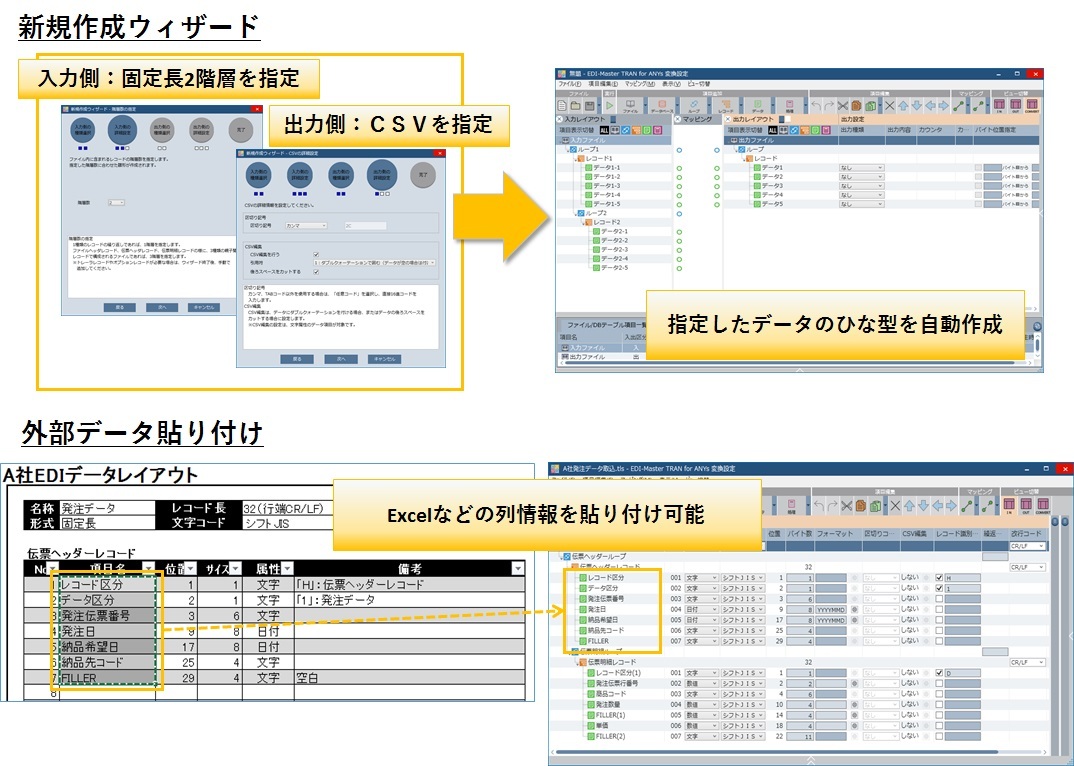Click the ALL filter icon in input layout
The width and height of the screenshot is (1074, 766).
pos(603,129)
